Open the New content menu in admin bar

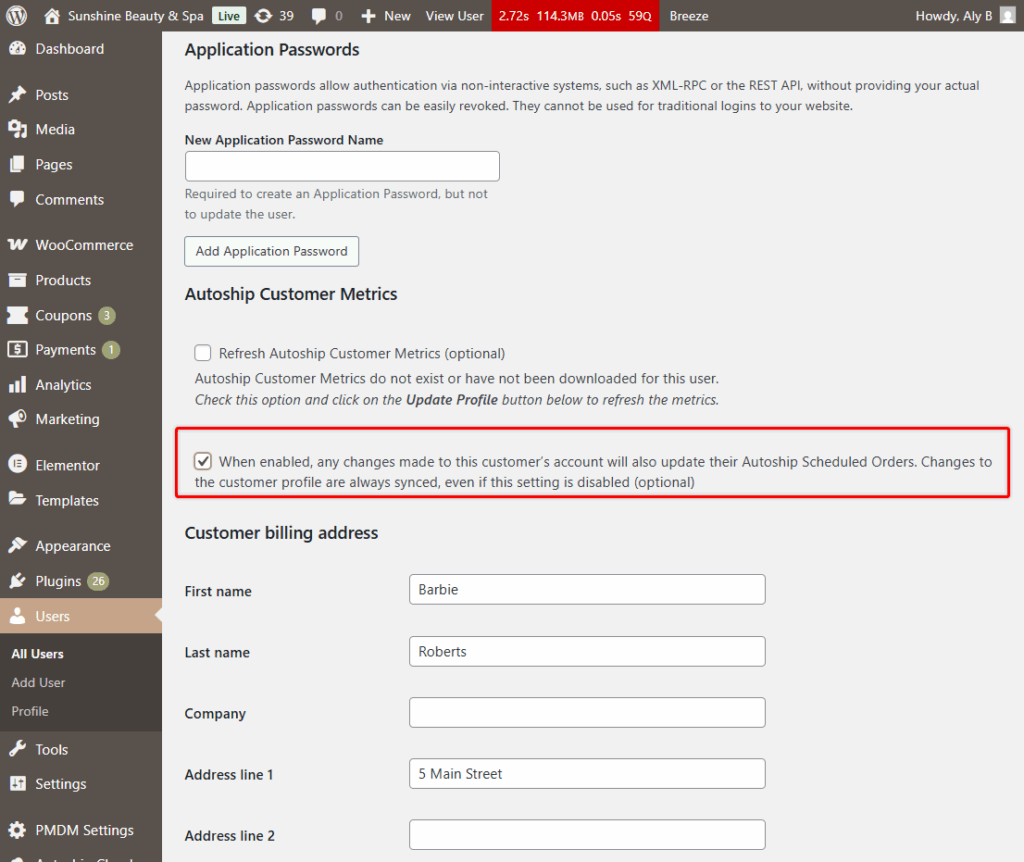click(386, 16)
